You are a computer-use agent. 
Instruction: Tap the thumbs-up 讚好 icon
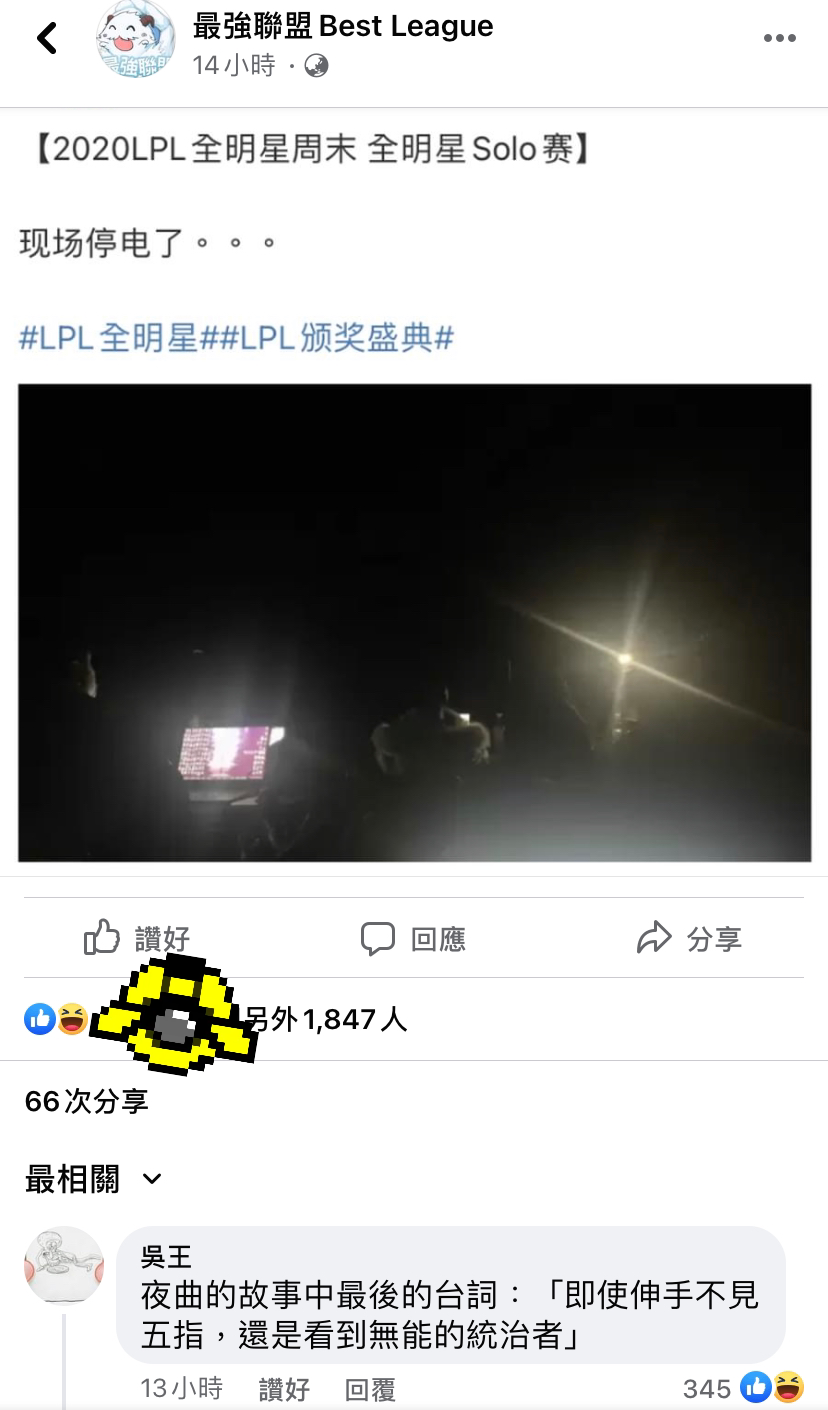[x=102, y=938]
